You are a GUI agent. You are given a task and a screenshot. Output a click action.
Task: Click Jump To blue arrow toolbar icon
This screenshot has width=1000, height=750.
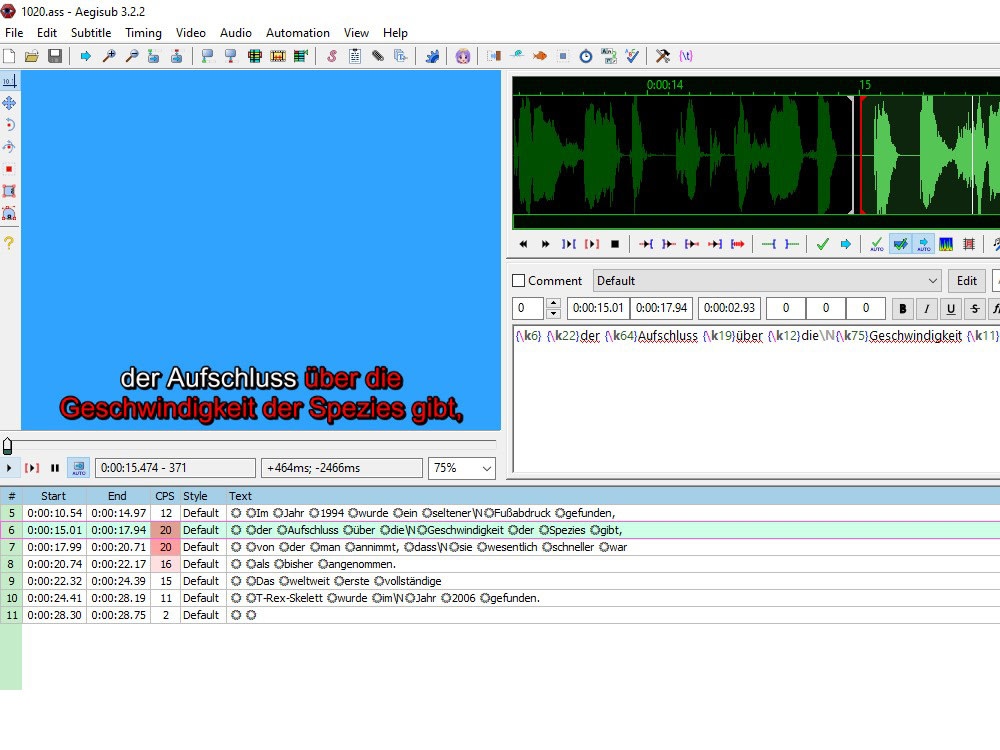click(85, 56)
